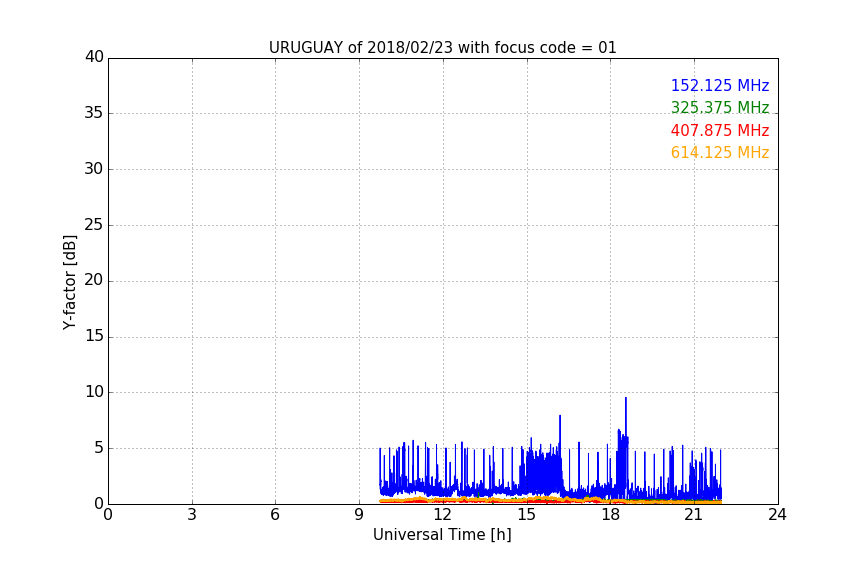Viewport: 864px width, 576px height.
Task: Click the 'Universal Time [h]' axis label
Action: point(442,535)
